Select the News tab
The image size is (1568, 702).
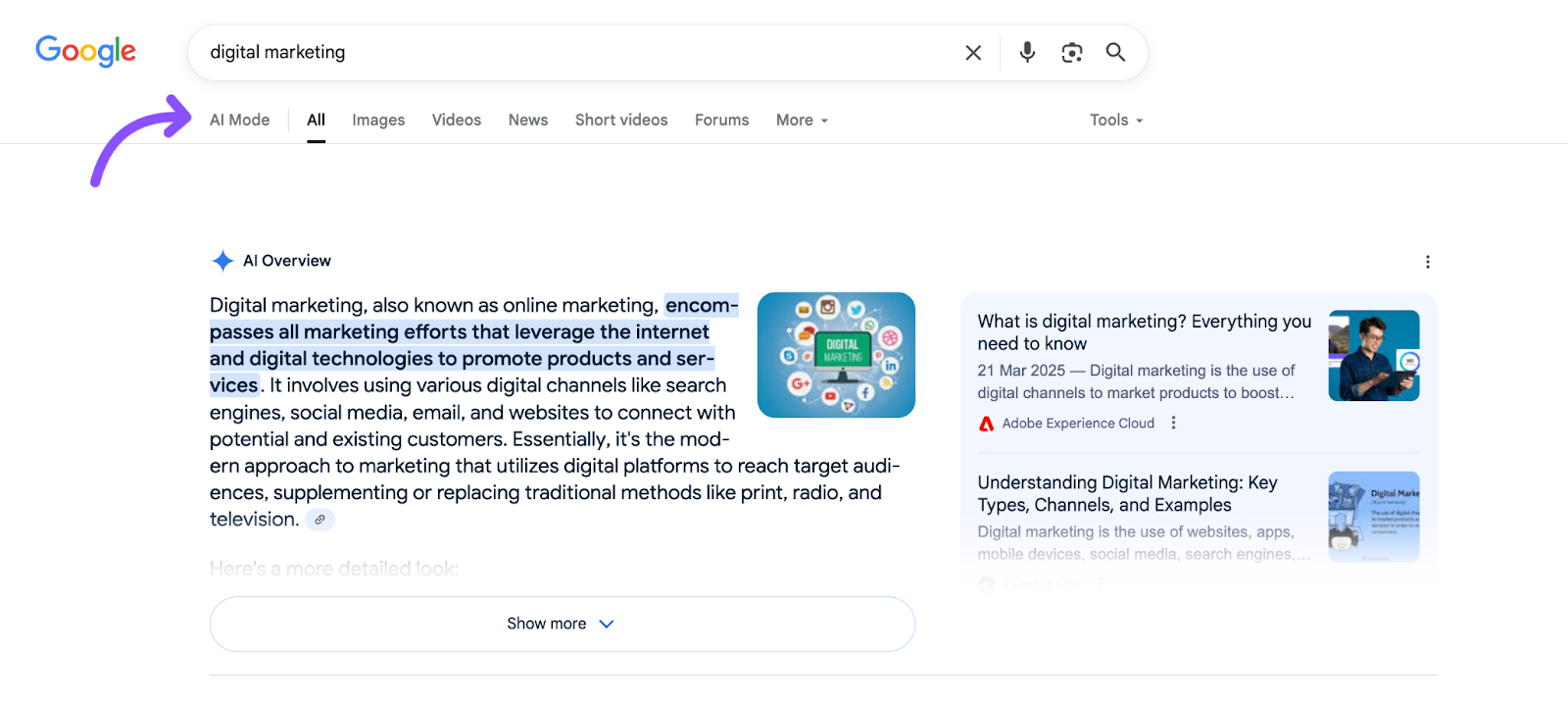click(x=527, y=121)
